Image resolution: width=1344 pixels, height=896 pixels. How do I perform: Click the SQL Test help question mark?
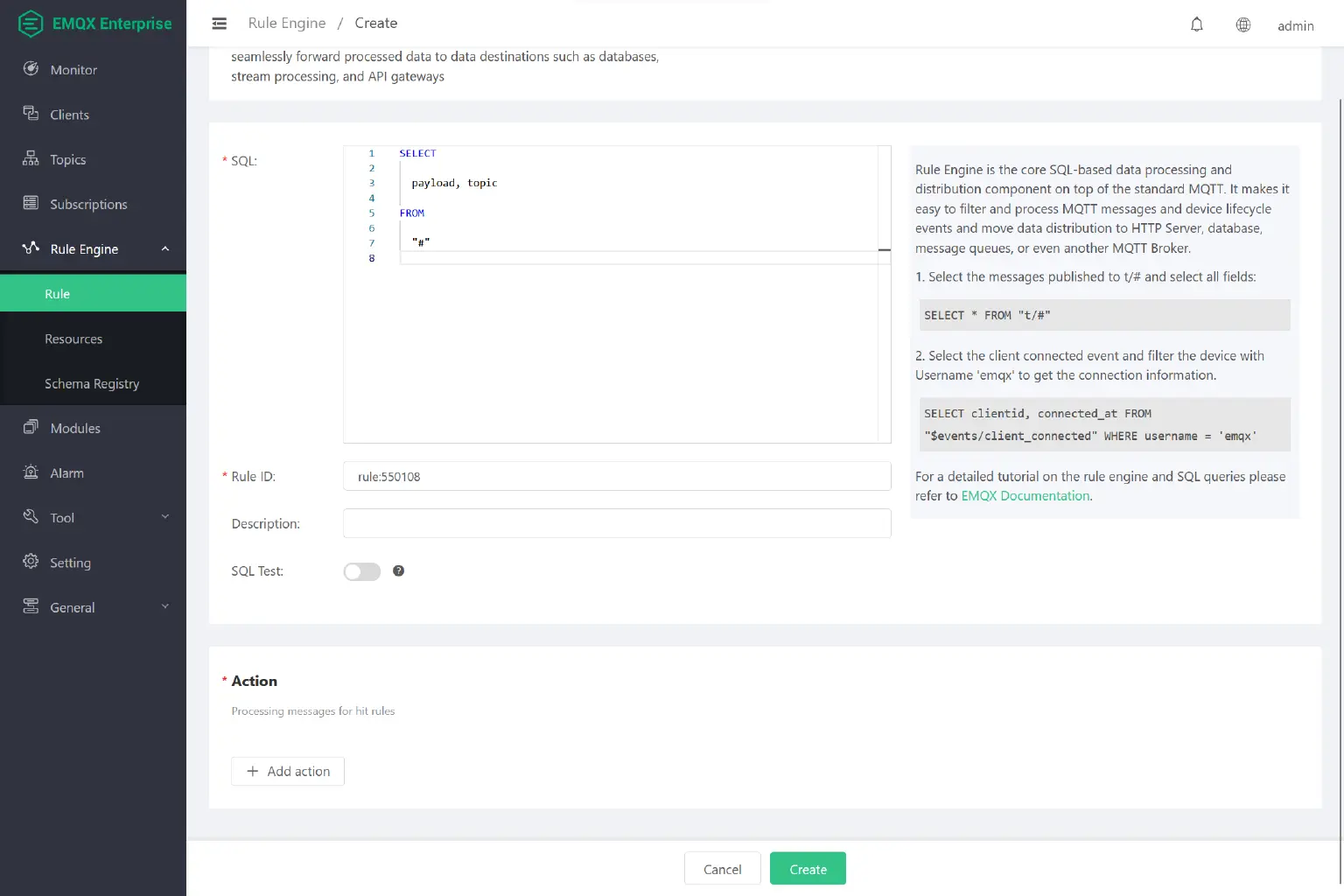point(398,570)
